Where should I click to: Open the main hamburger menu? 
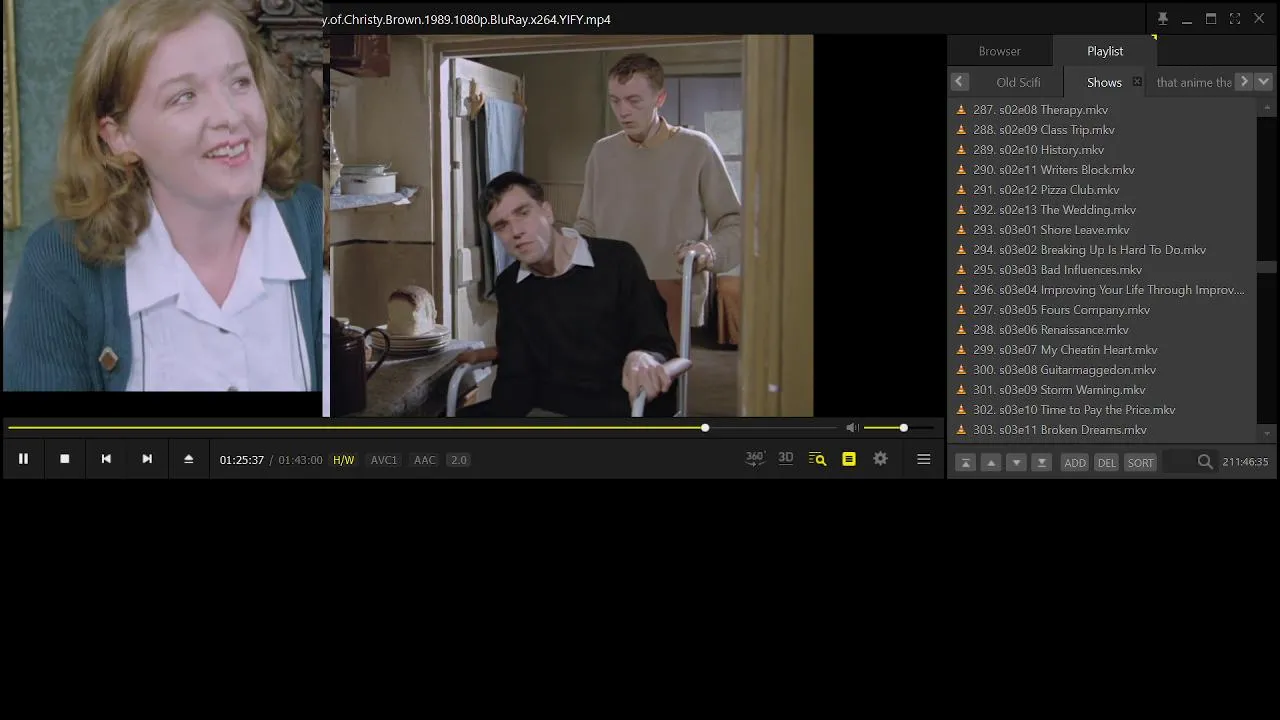[924, 459]
